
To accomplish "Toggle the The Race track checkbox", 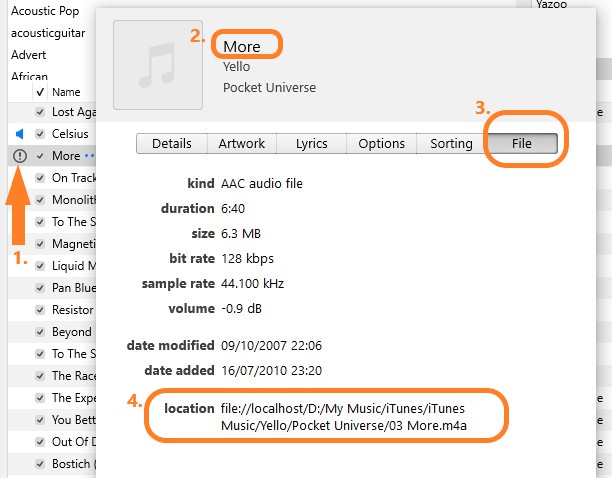I will pos(40,376).
